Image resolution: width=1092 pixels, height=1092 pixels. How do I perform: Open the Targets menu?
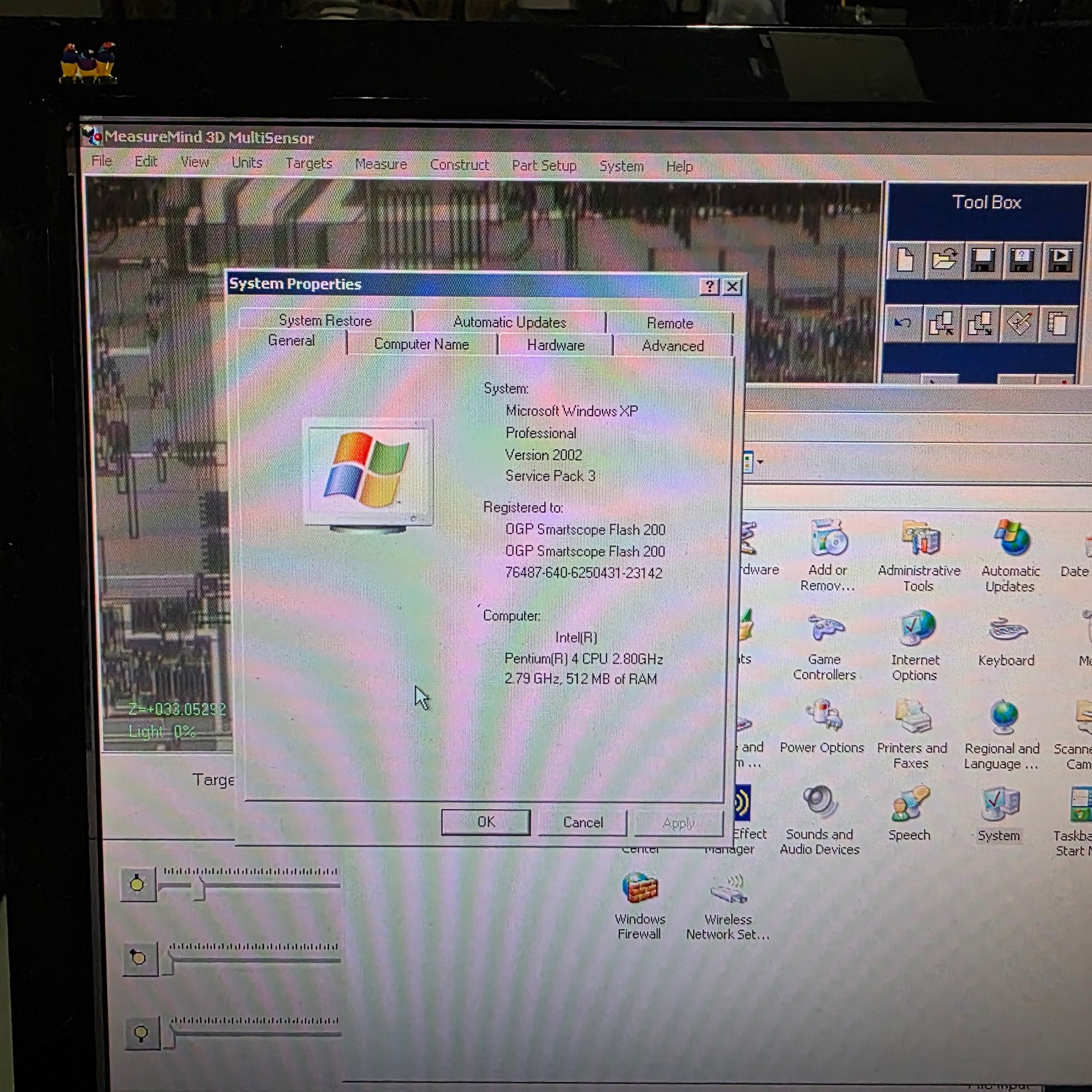click(x=308, y=164)
